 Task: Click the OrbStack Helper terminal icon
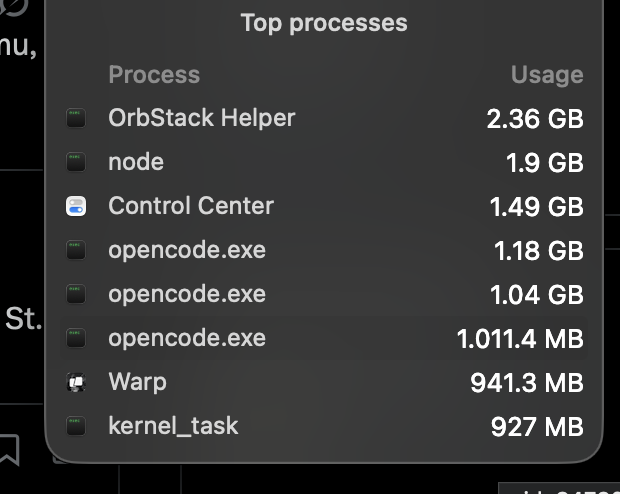pyautogui.click(x=76, y=118)
